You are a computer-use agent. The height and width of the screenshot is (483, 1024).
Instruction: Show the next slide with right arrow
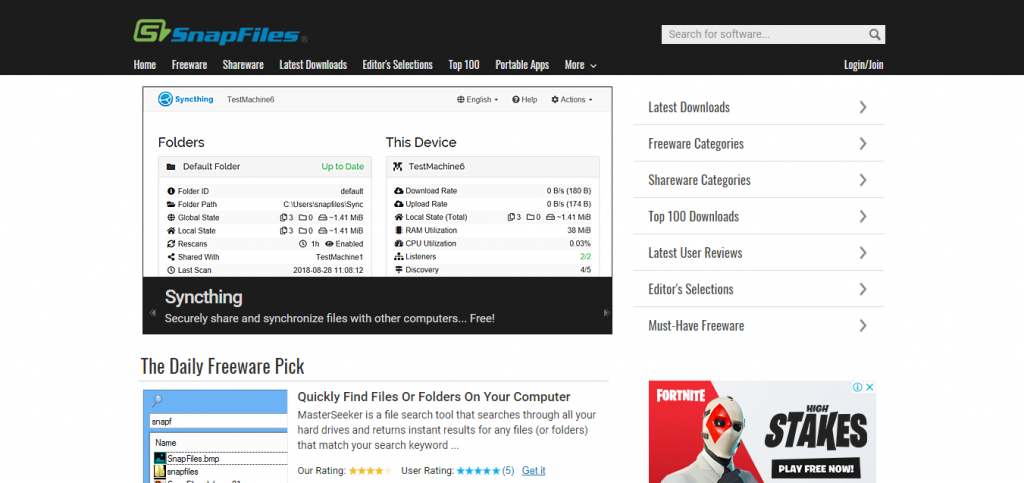coord(606,313)
